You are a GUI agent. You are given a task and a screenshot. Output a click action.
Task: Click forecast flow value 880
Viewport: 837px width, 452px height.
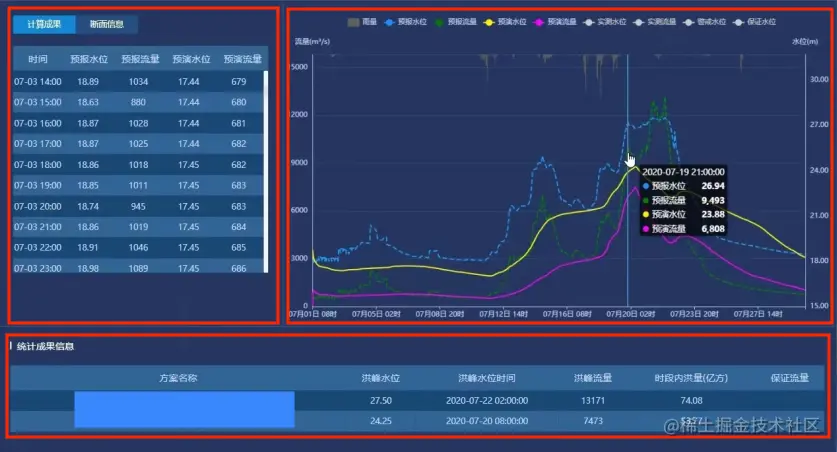pyautogui.click(x=138, y=102)
